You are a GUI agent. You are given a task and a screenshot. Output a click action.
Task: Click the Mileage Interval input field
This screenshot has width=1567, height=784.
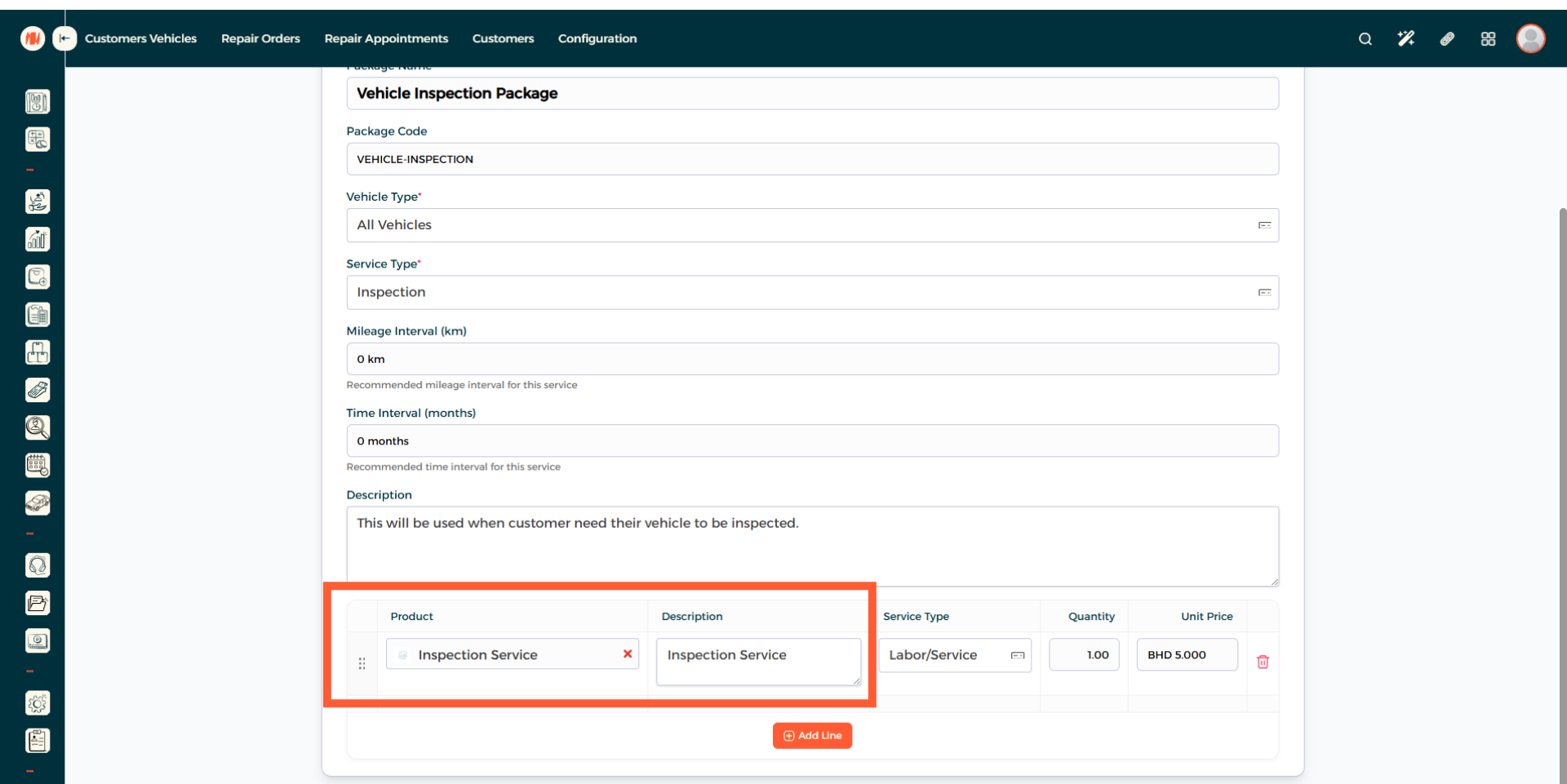(x=811, y=359)
